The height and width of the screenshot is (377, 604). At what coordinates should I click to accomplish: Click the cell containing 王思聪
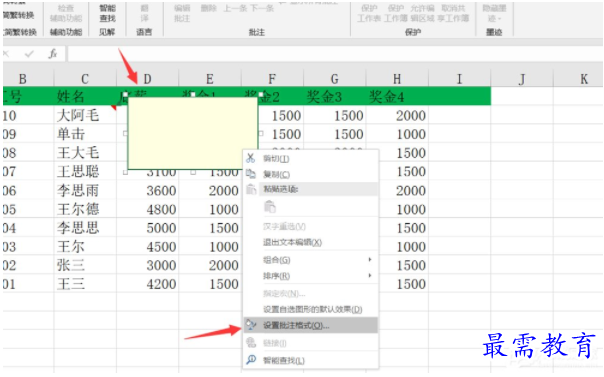tap(85, 171)
